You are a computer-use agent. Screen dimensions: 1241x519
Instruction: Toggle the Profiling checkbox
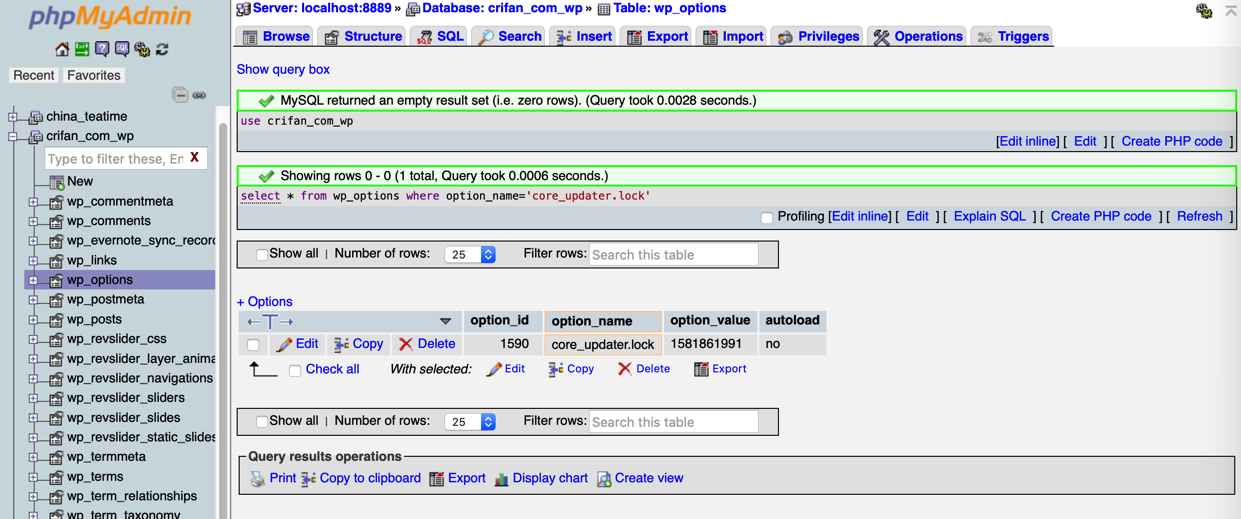[767, 217]
